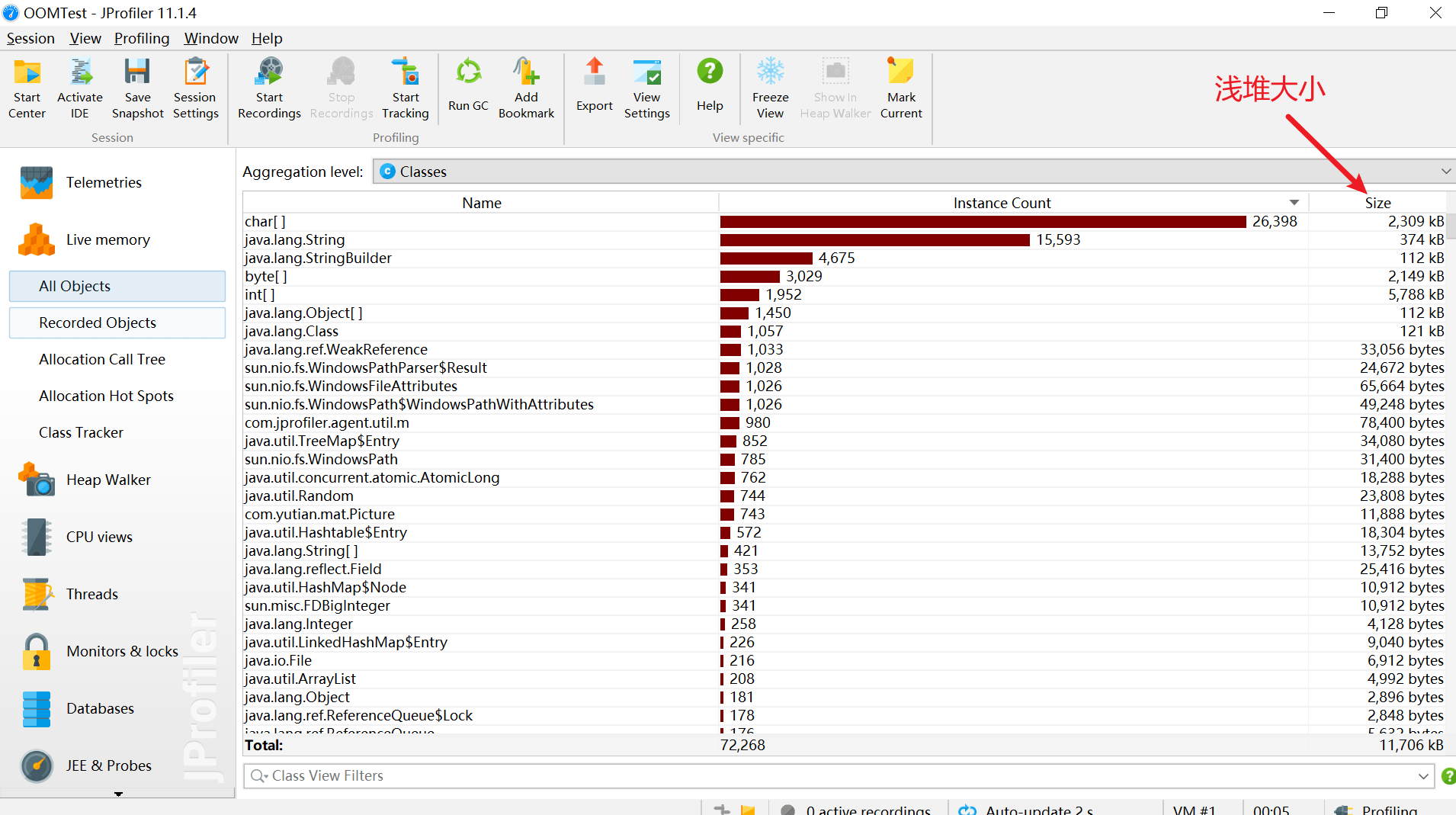Click the filter search icon dropdown
Screen dimensions: 1456x815
click(260, 776)
